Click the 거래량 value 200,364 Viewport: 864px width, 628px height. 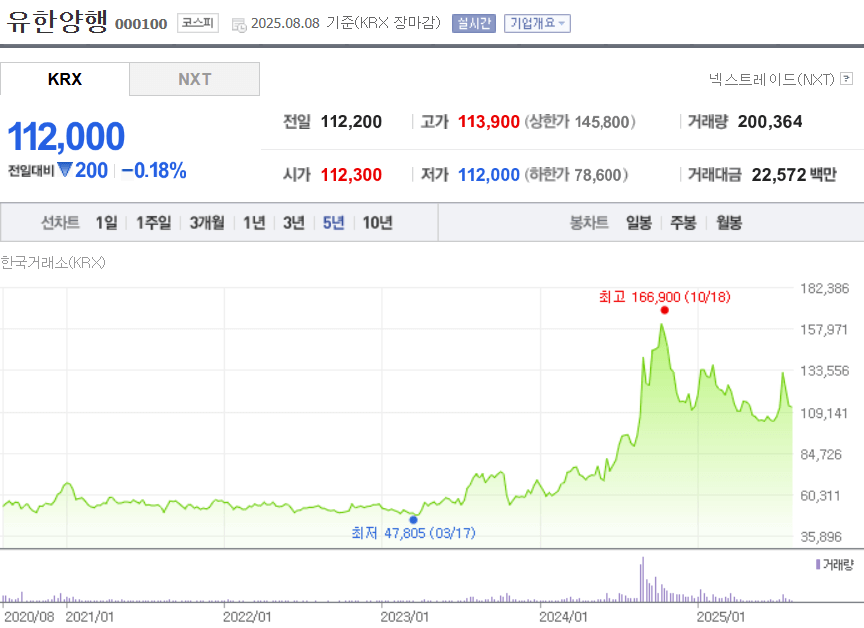pyautogui.click(x=770, y=121)
